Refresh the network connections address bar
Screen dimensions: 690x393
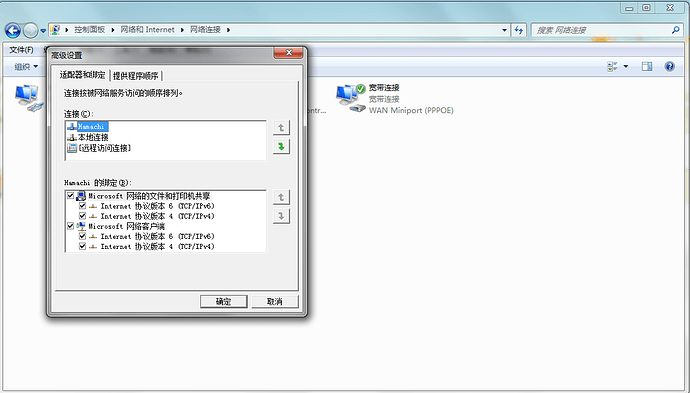519,30
